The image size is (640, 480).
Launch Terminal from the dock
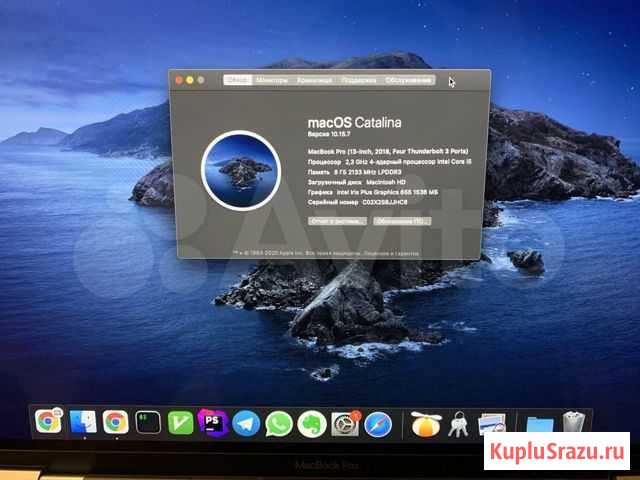click(x=148, y=422)
